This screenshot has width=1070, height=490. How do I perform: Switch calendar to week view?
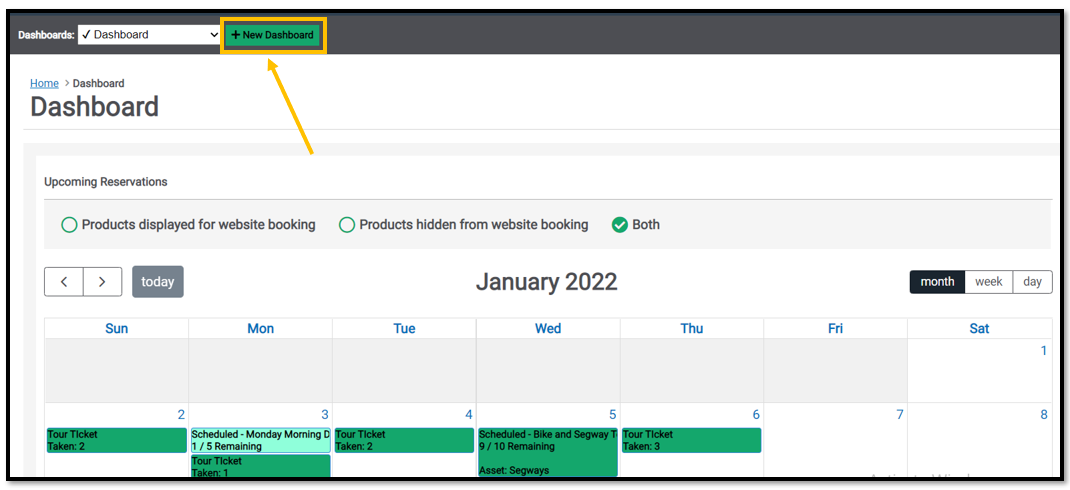988,282
